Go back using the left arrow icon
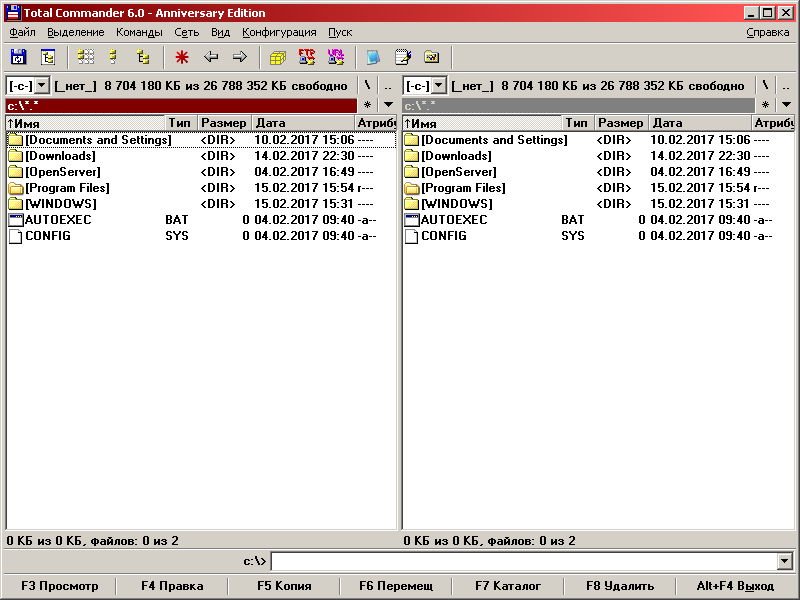This screenshot has height=600, width=800. 211,57
